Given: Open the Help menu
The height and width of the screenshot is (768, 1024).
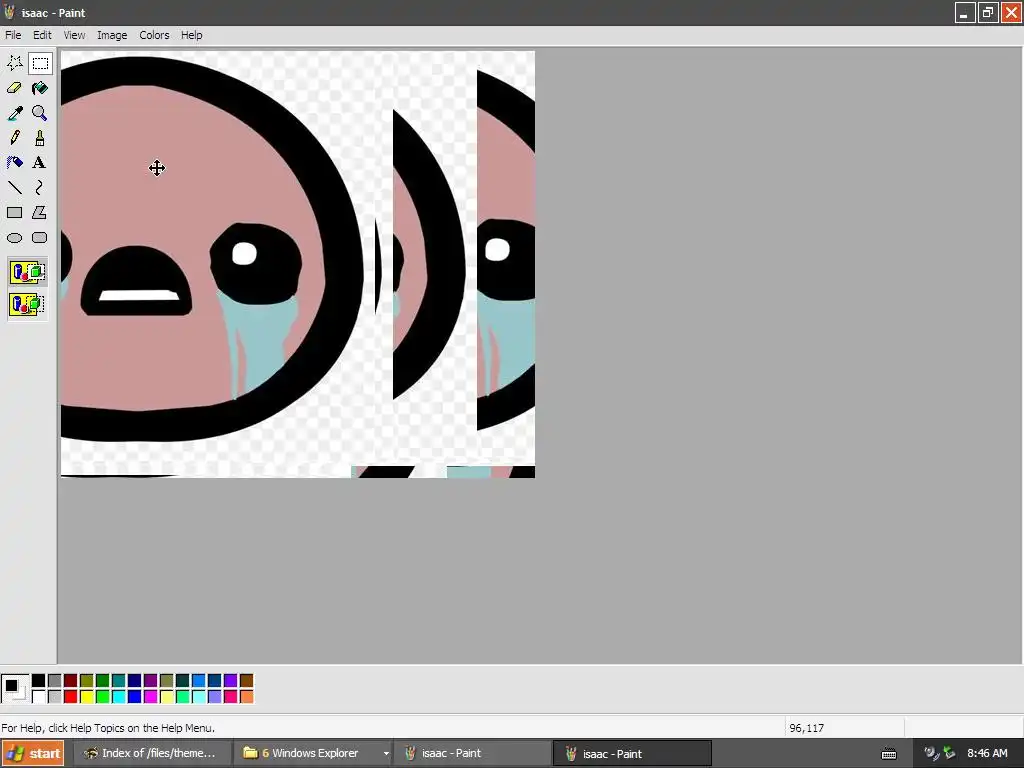Looking at the screenshot, I should click(x=191, y=35).
